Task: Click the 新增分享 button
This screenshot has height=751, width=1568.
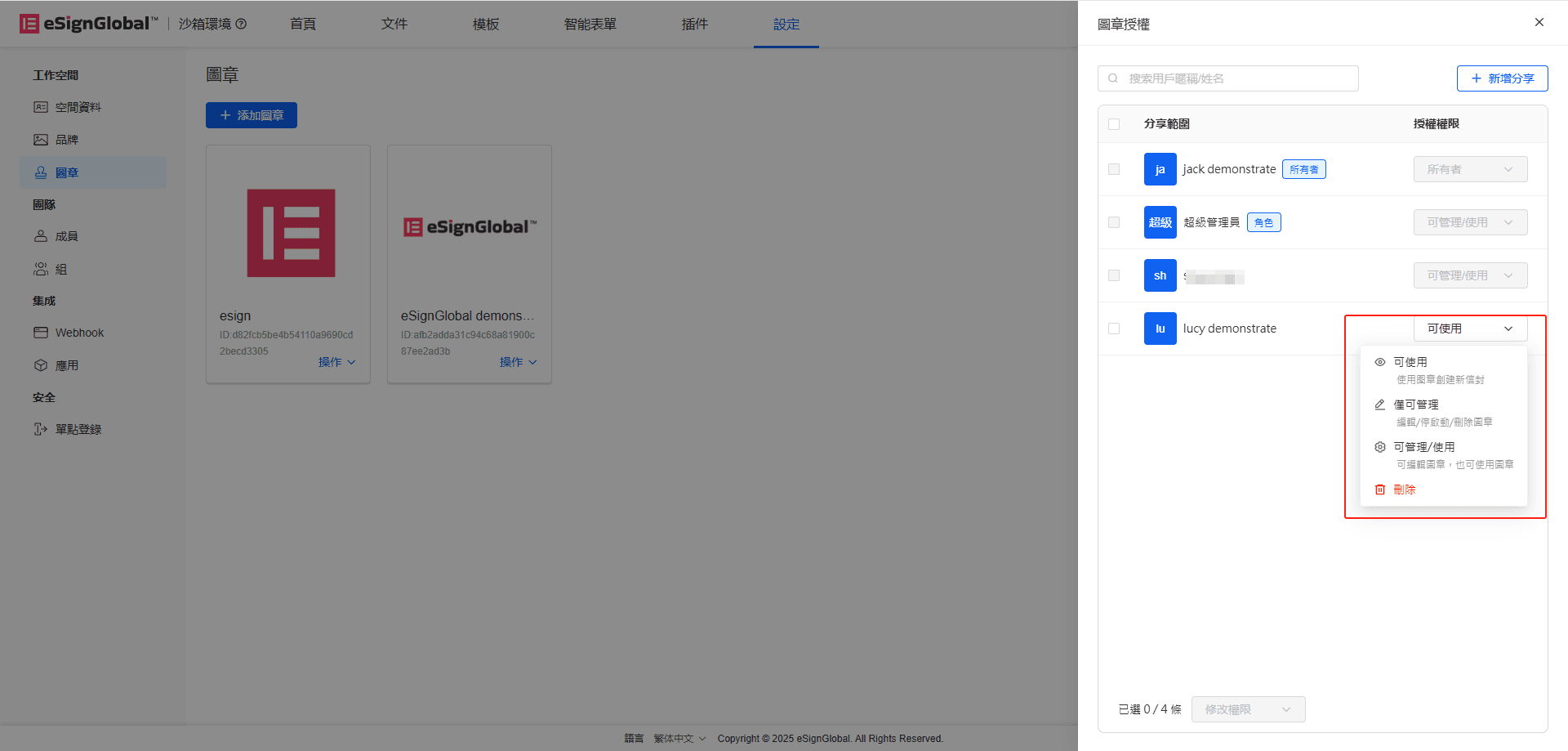Action: point(1502,78)
